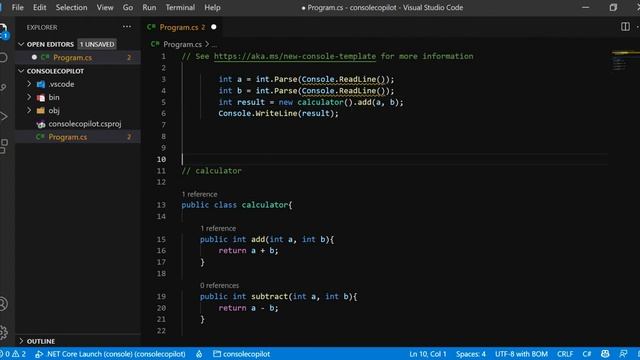Click 'return a + b;' on line 16
Image resolution: width=640 pixels, height=360 pixels.
(248, 251)
